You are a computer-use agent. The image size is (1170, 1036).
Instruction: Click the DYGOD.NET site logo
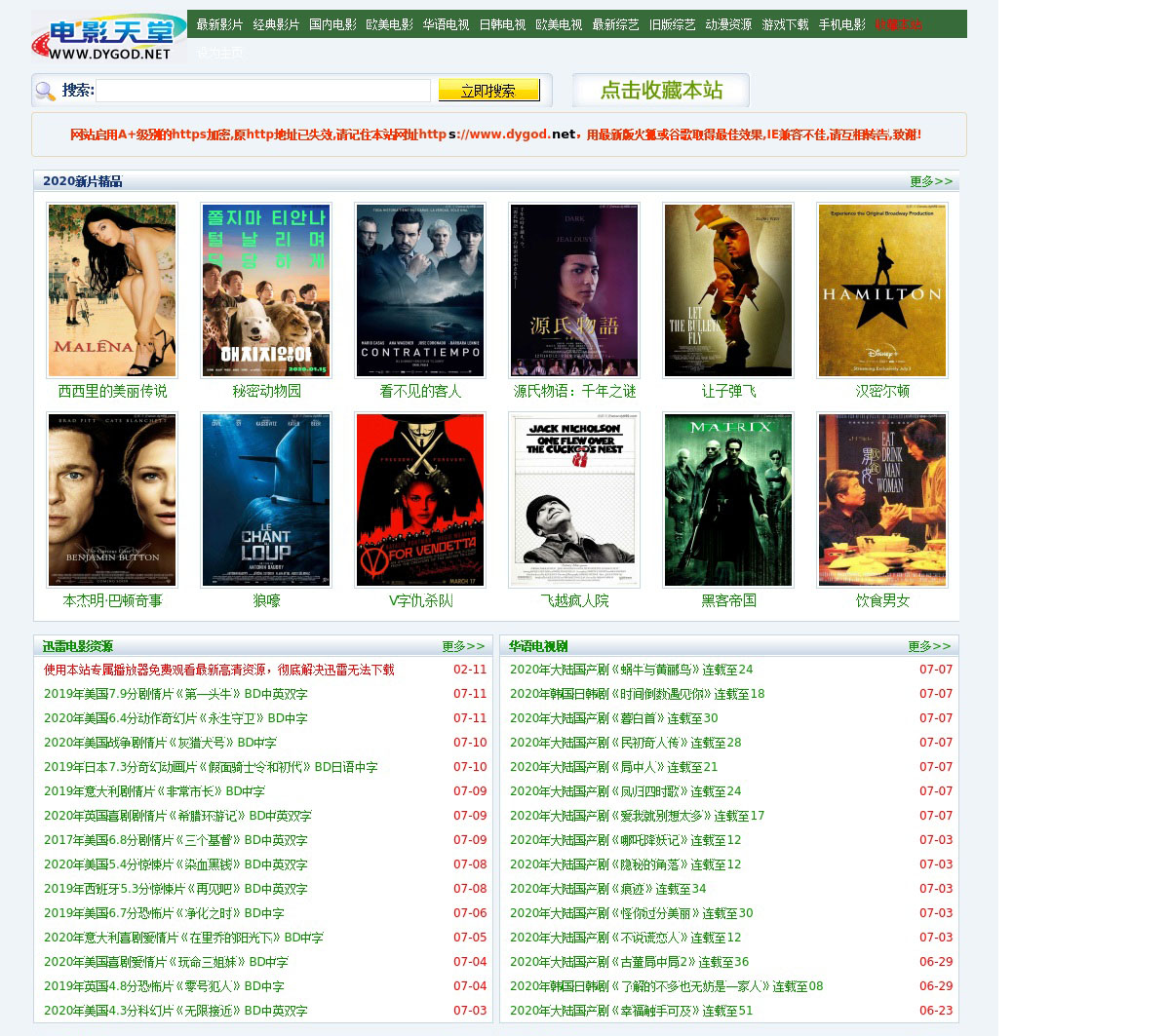click(x=108, y=37)
